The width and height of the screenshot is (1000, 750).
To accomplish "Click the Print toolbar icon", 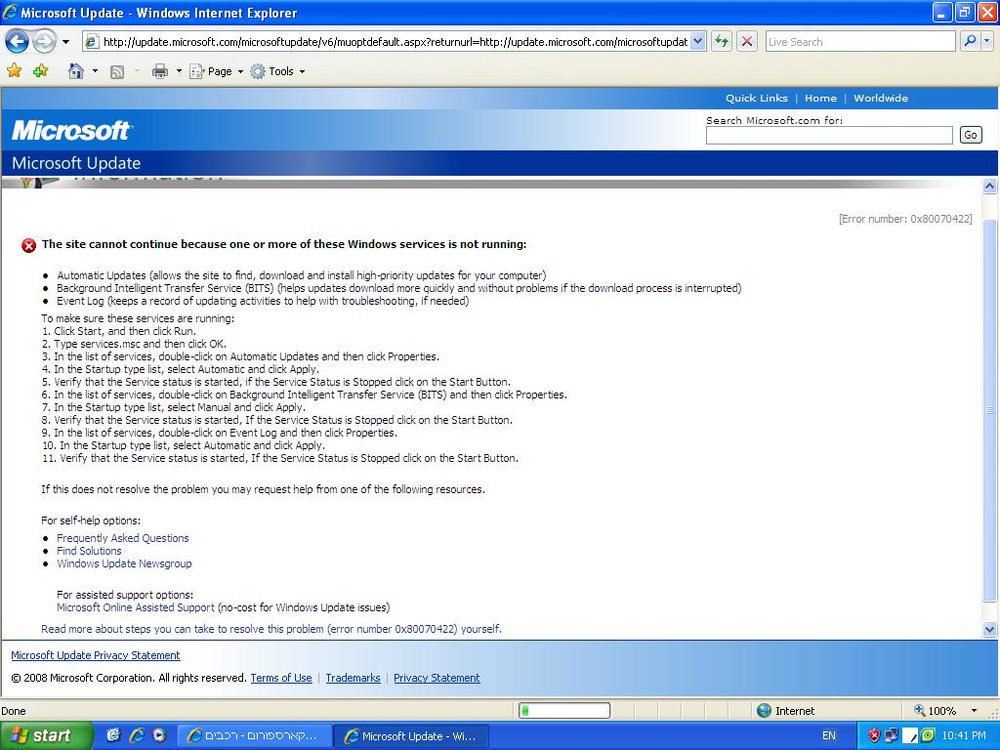I will click(159, 71).
